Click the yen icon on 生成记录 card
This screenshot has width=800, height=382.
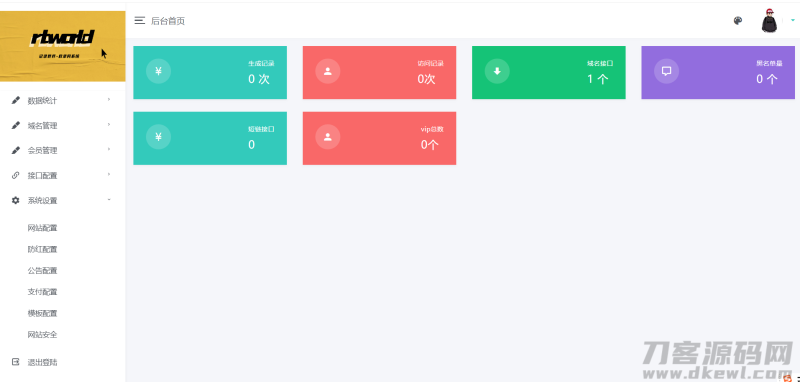[158, 71]
